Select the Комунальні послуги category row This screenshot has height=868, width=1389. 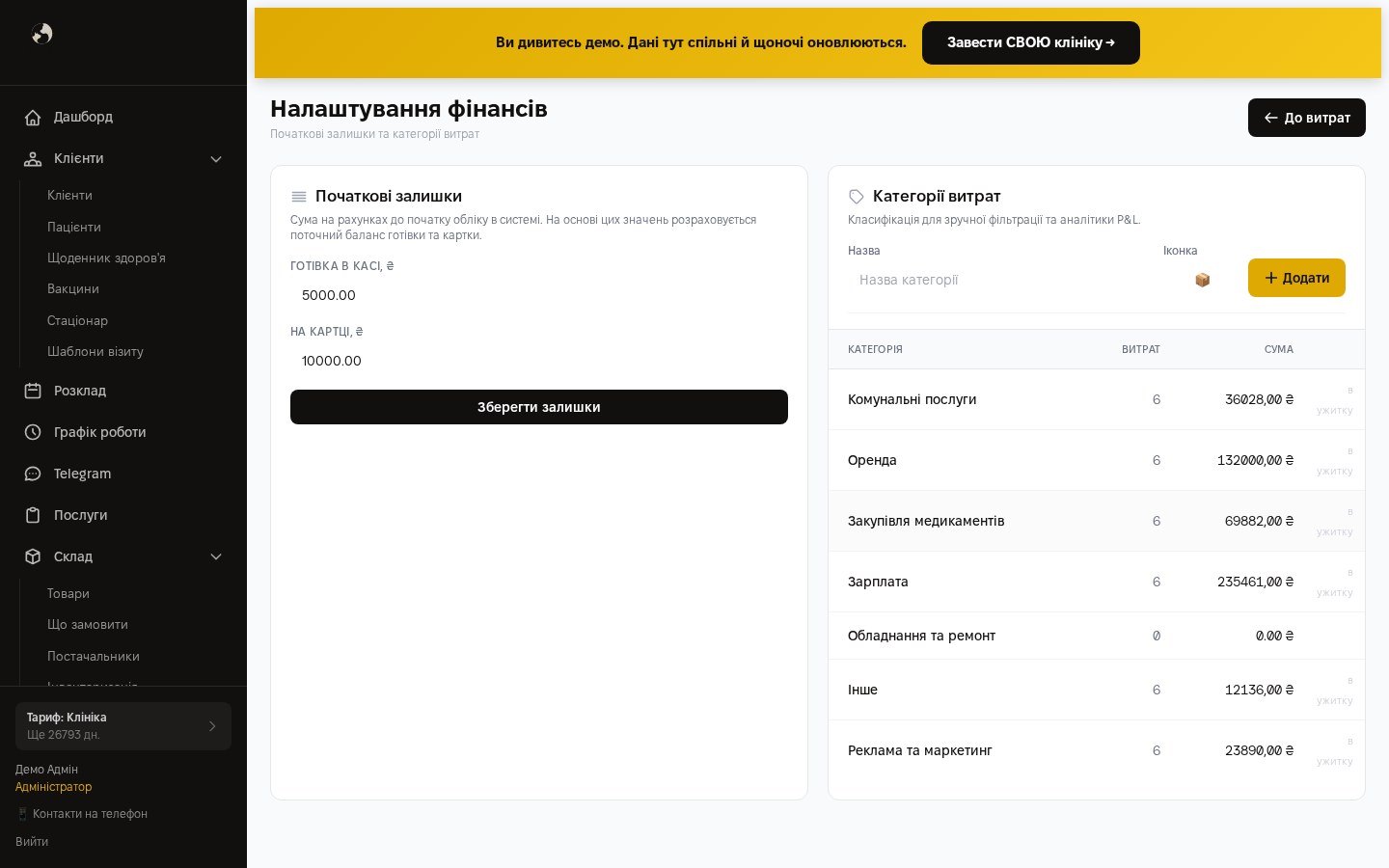pyautogui.click(x=1097, y=399)
